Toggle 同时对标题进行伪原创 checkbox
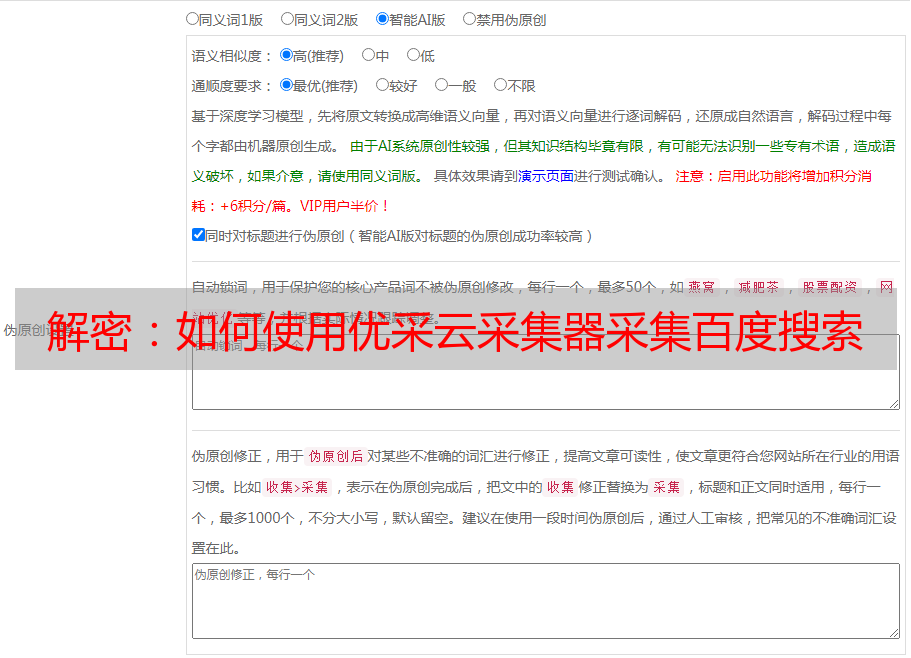 [x=198, y=235]
